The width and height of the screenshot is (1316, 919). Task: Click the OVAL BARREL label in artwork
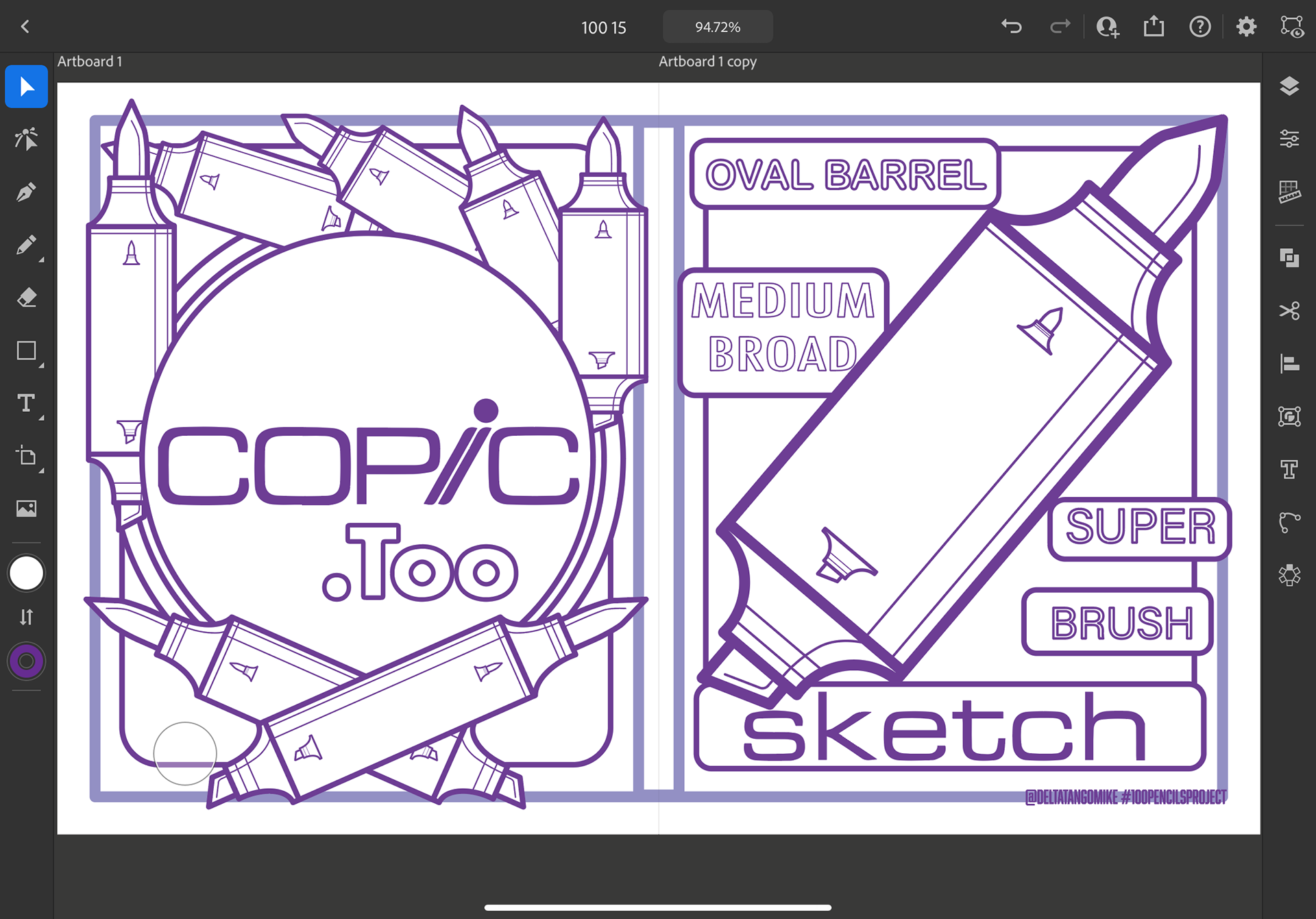point(845,174)
